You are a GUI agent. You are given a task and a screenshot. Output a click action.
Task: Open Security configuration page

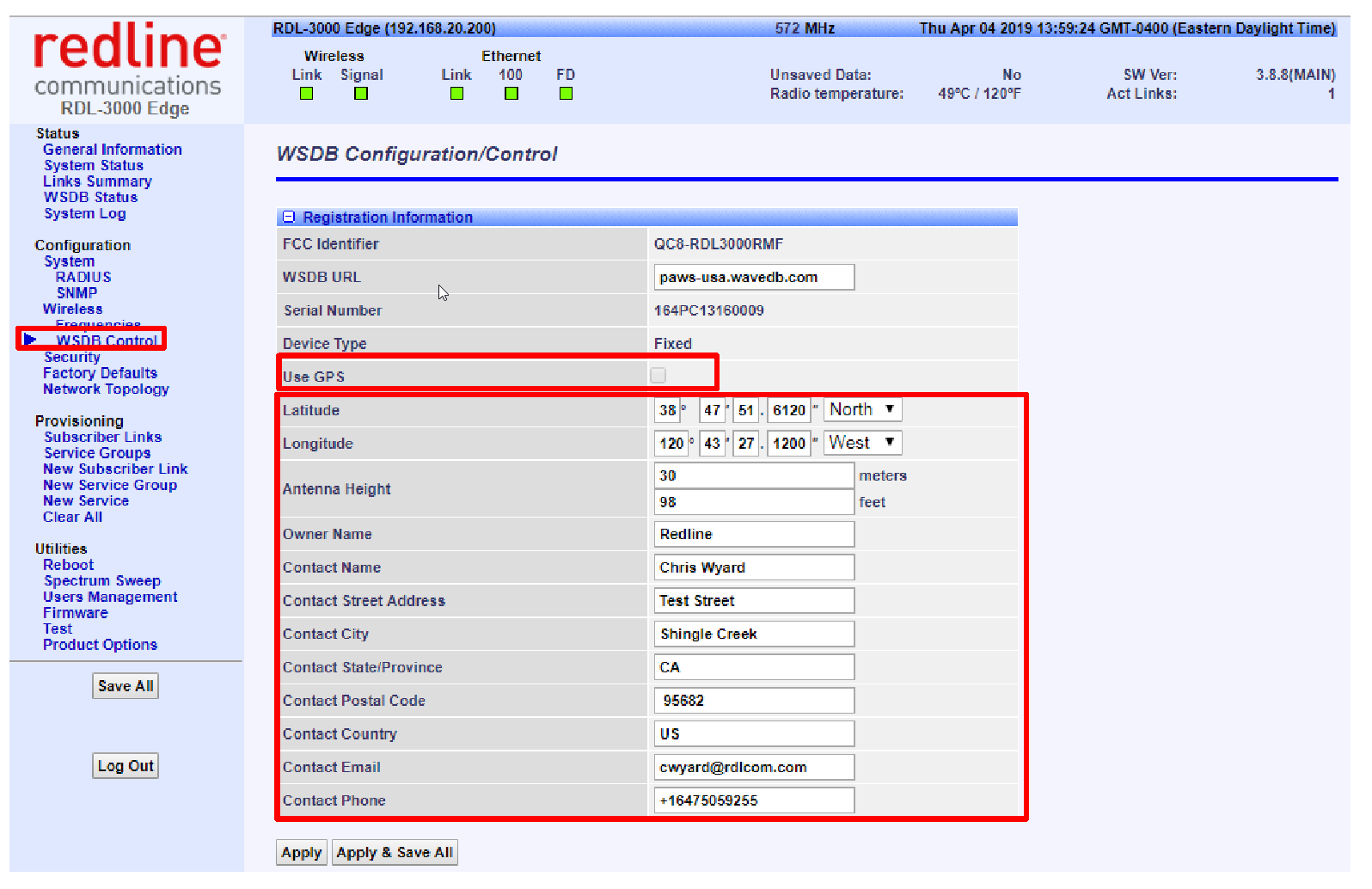72,358
